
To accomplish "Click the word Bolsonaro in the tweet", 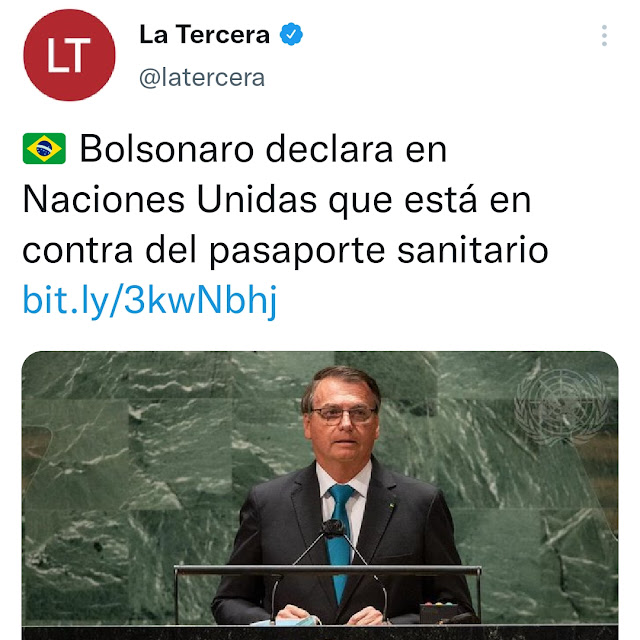I will (x=167, y=149).
